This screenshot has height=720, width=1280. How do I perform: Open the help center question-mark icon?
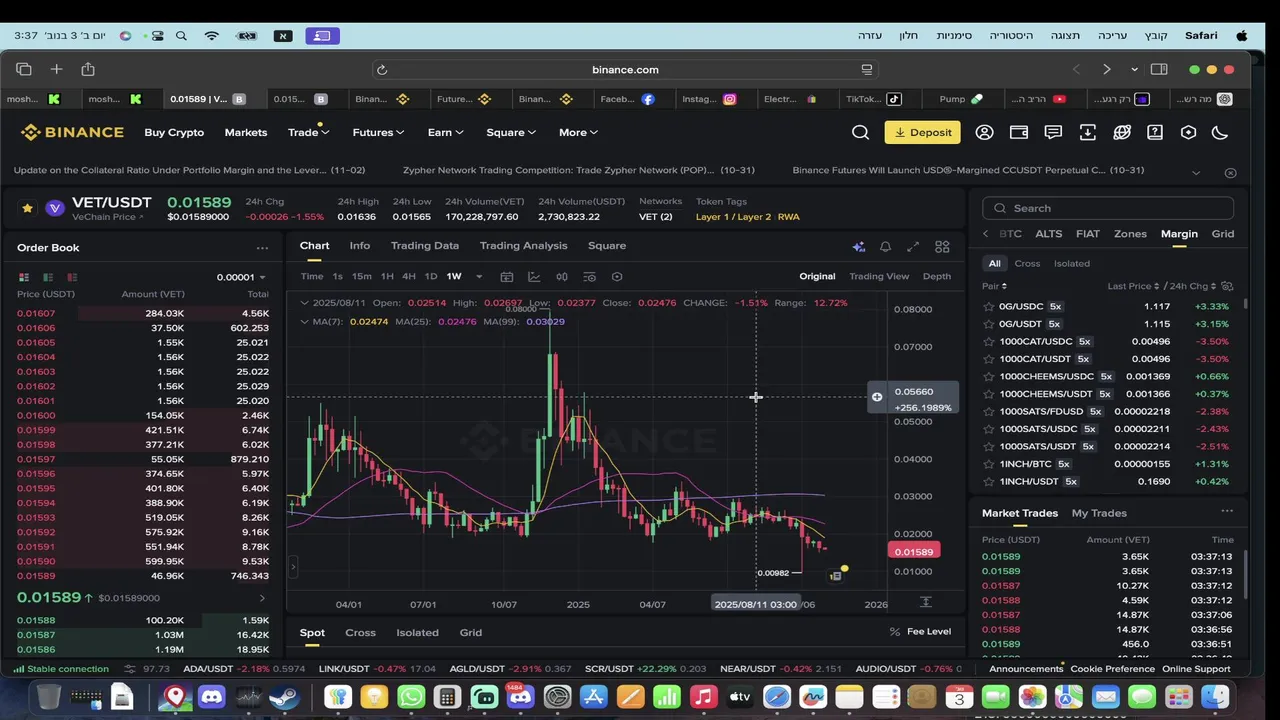[1155, 132]
